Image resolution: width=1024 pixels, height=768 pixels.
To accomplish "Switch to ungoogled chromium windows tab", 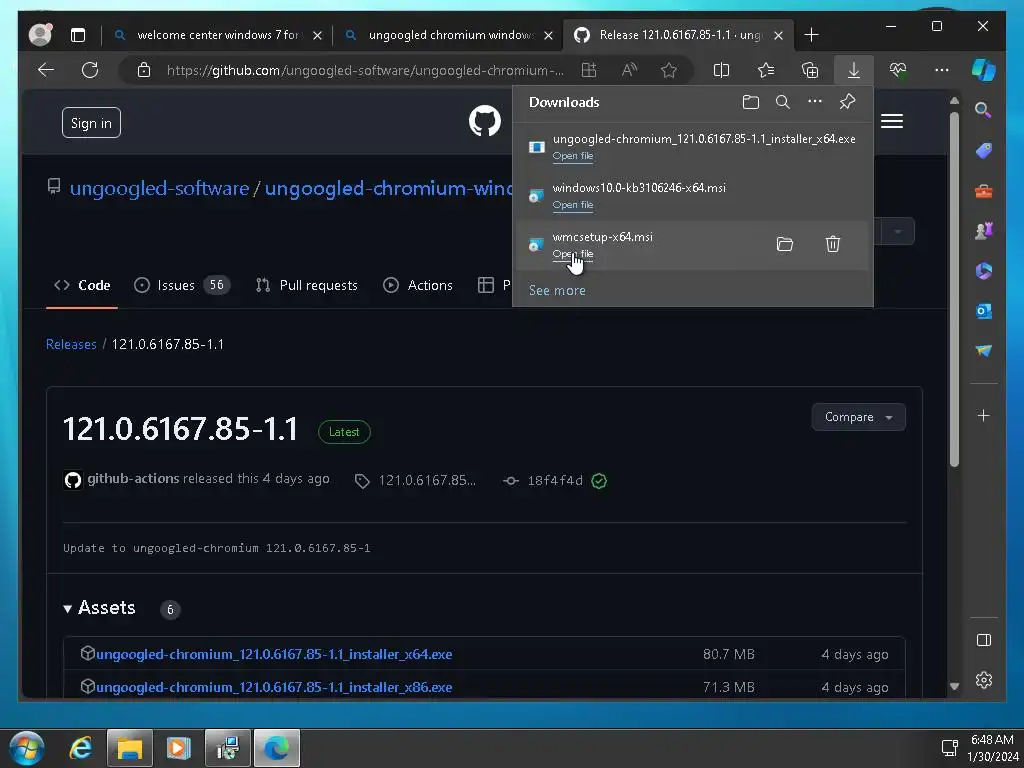I will coord(450,35).
